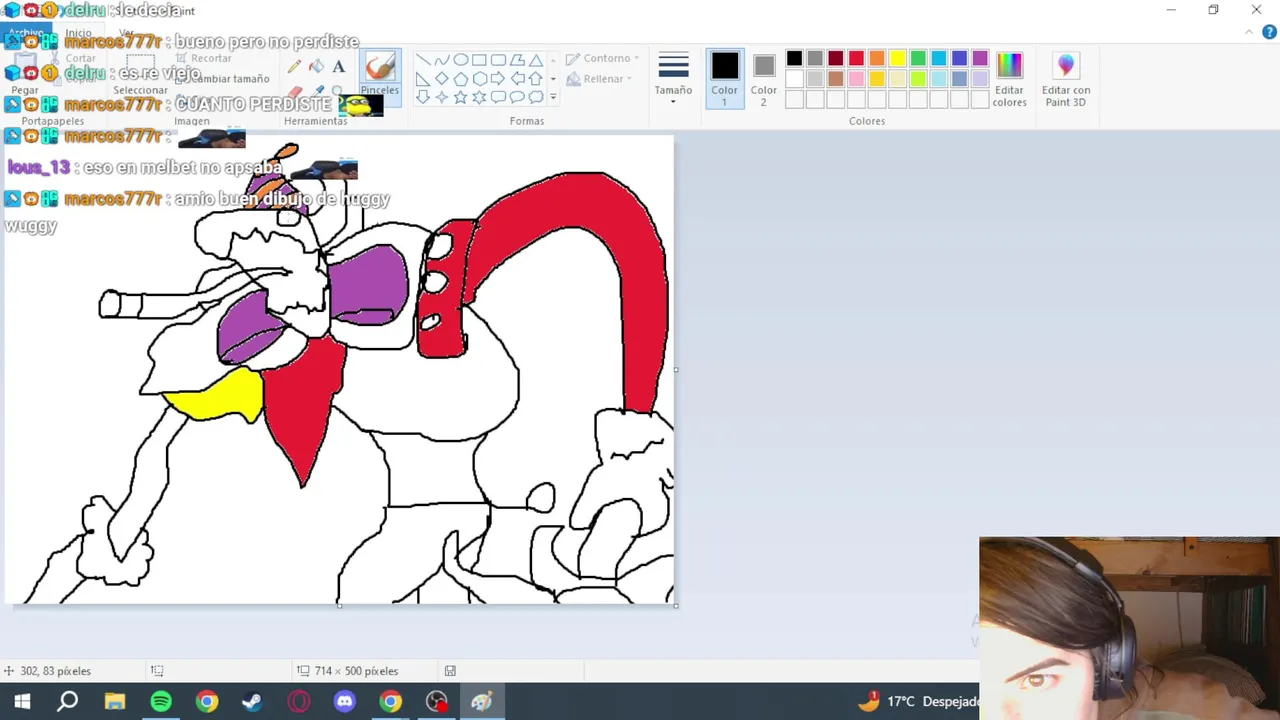Screen dimensions: 1280x720
Task: Pick the polygon shape
Action: tap(517, 60)
